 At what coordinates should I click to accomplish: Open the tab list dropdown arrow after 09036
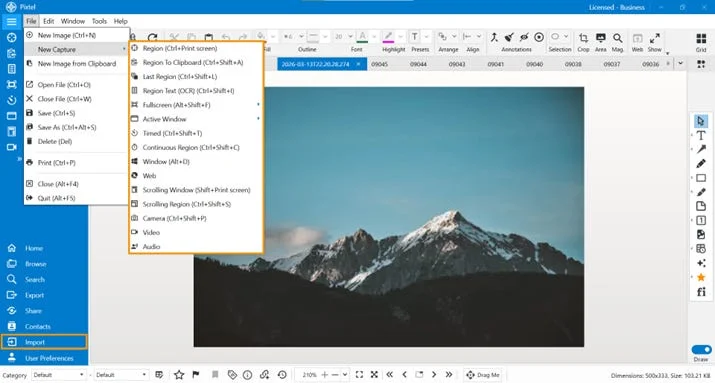[680, 64]
